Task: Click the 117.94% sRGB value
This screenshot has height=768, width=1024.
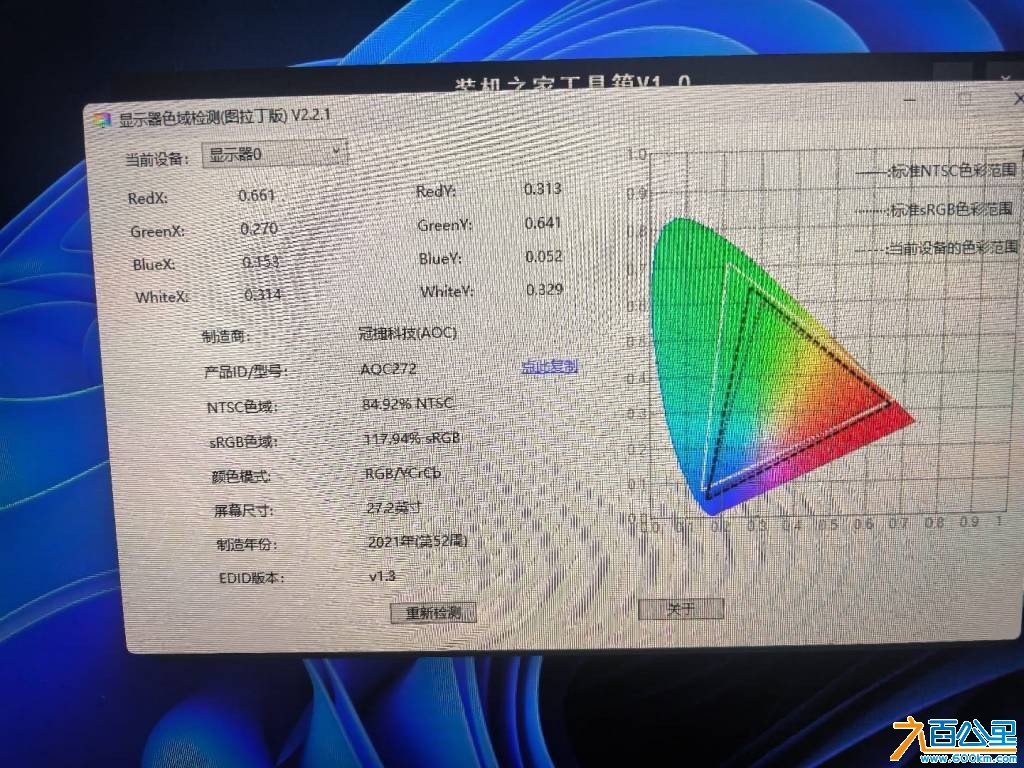Action: 412,438
